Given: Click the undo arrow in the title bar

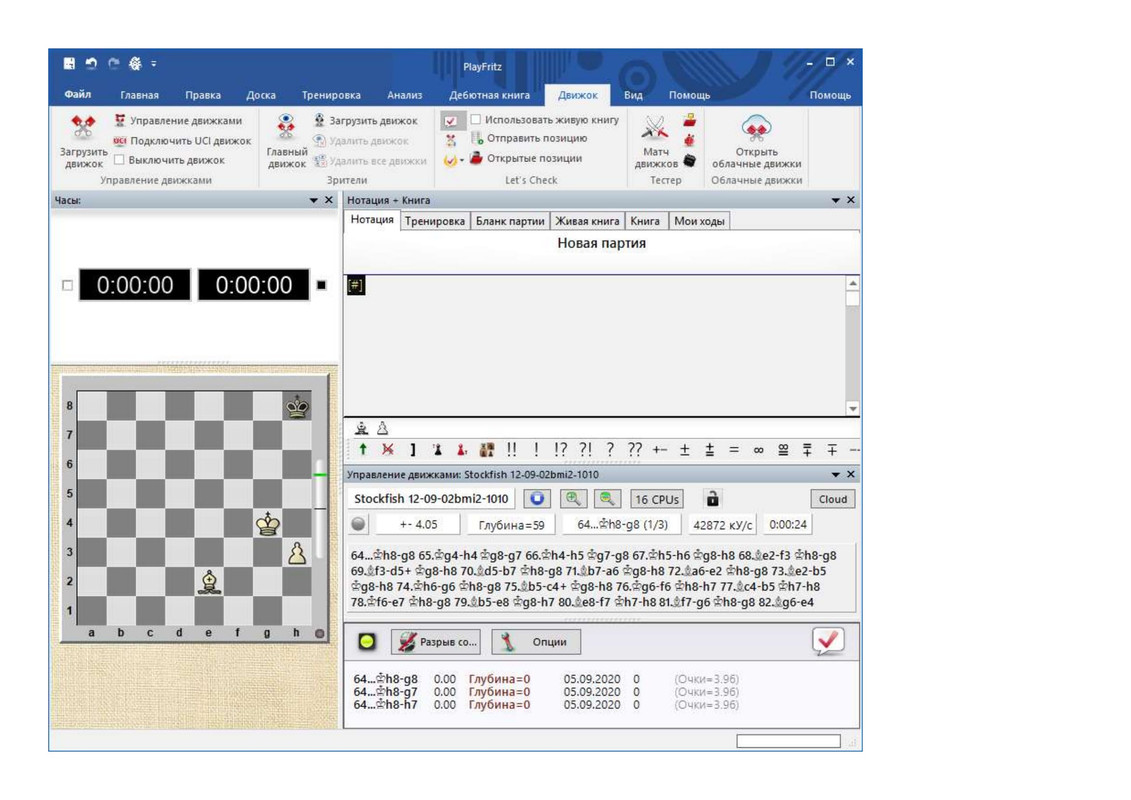Looking at the screenshot, I should pos(91,63).
